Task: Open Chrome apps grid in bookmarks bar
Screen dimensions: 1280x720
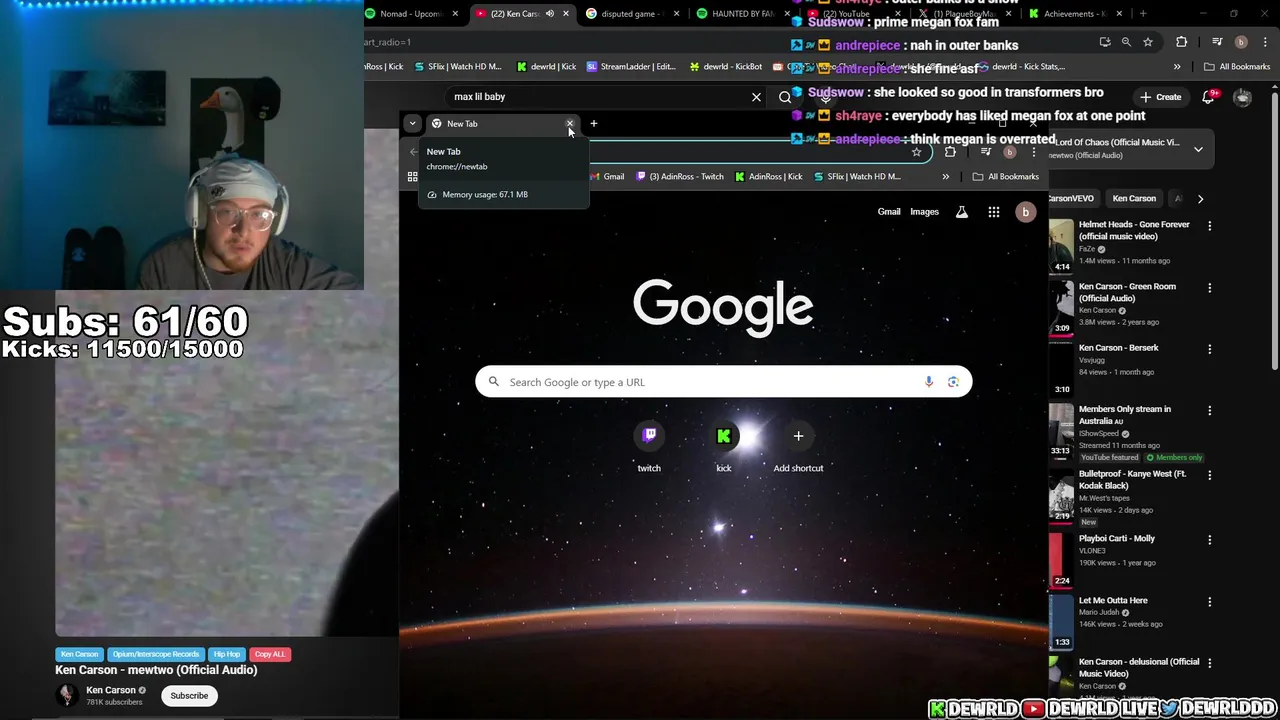Action: 412,177
